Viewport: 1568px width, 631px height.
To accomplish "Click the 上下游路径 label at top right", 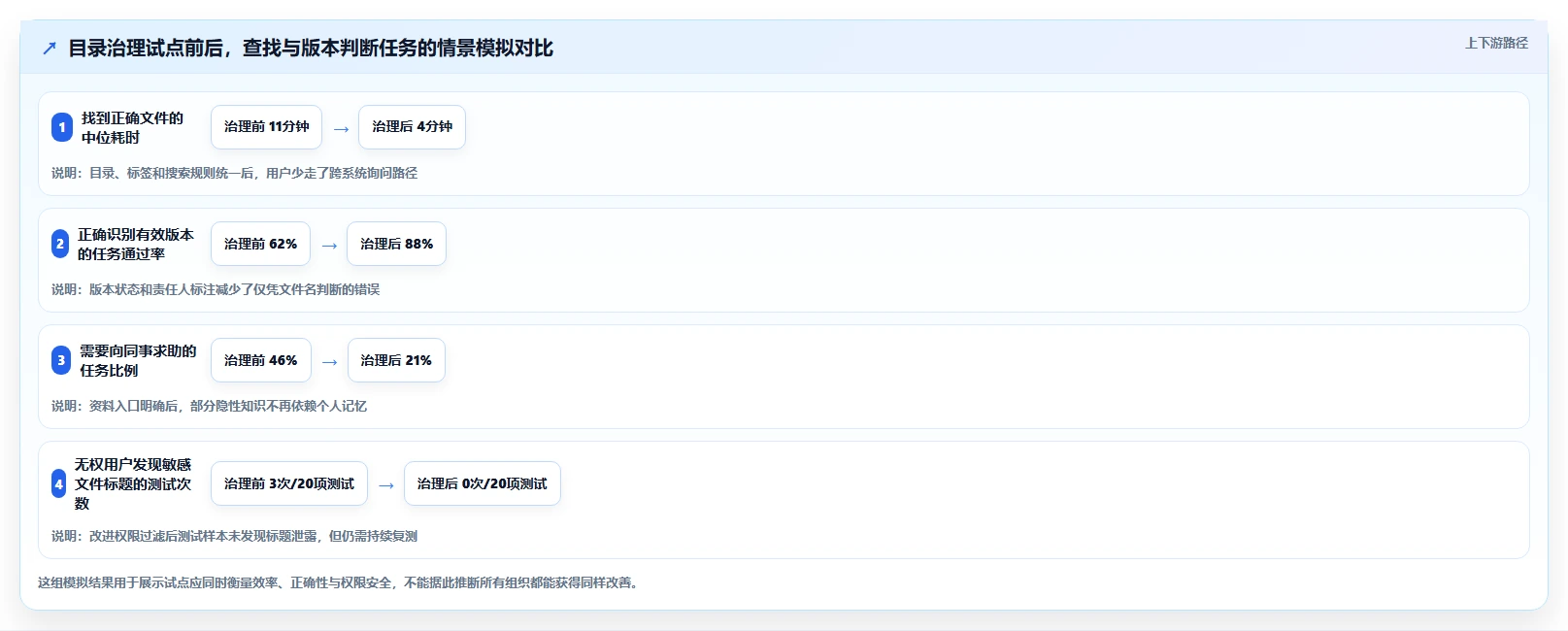I will (1496, 43).
